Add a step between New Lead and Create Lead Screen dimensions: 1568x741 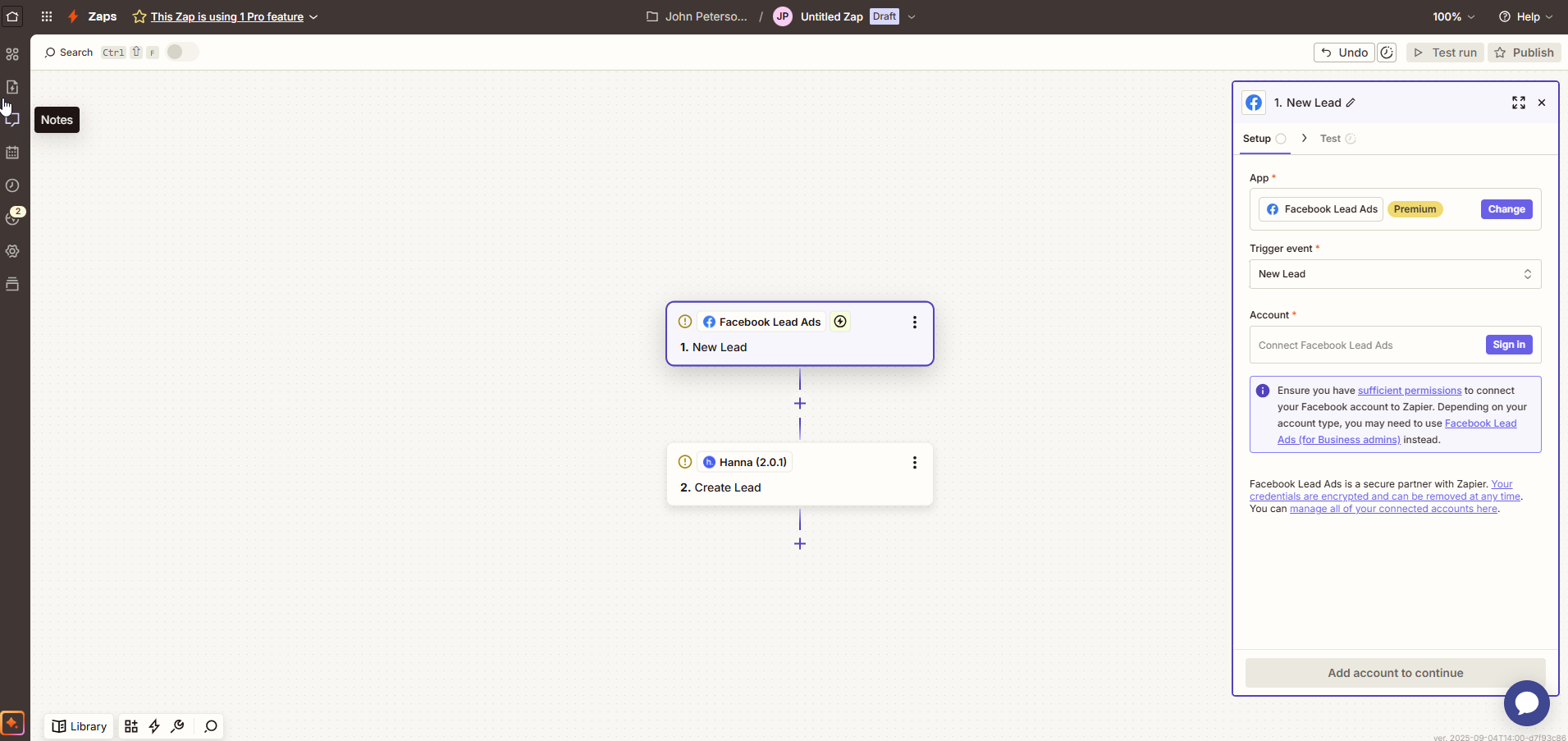click(x=800, y=404)
